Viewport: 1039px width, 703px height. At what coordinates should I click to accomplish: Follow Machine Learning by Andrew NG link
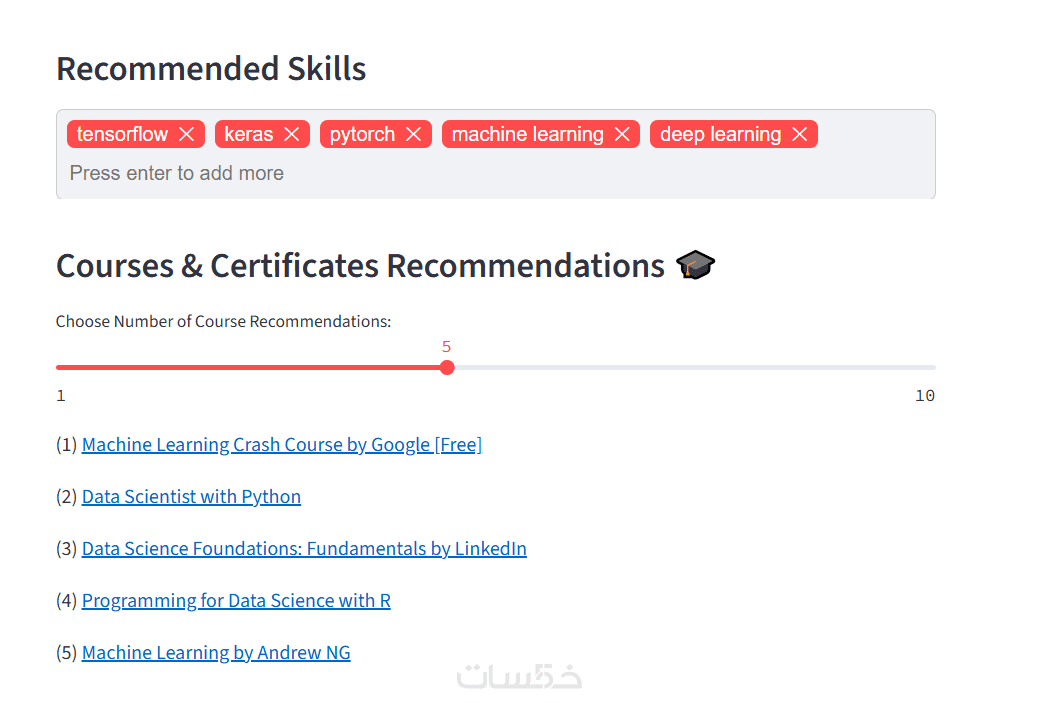click(x=216, y=653)
